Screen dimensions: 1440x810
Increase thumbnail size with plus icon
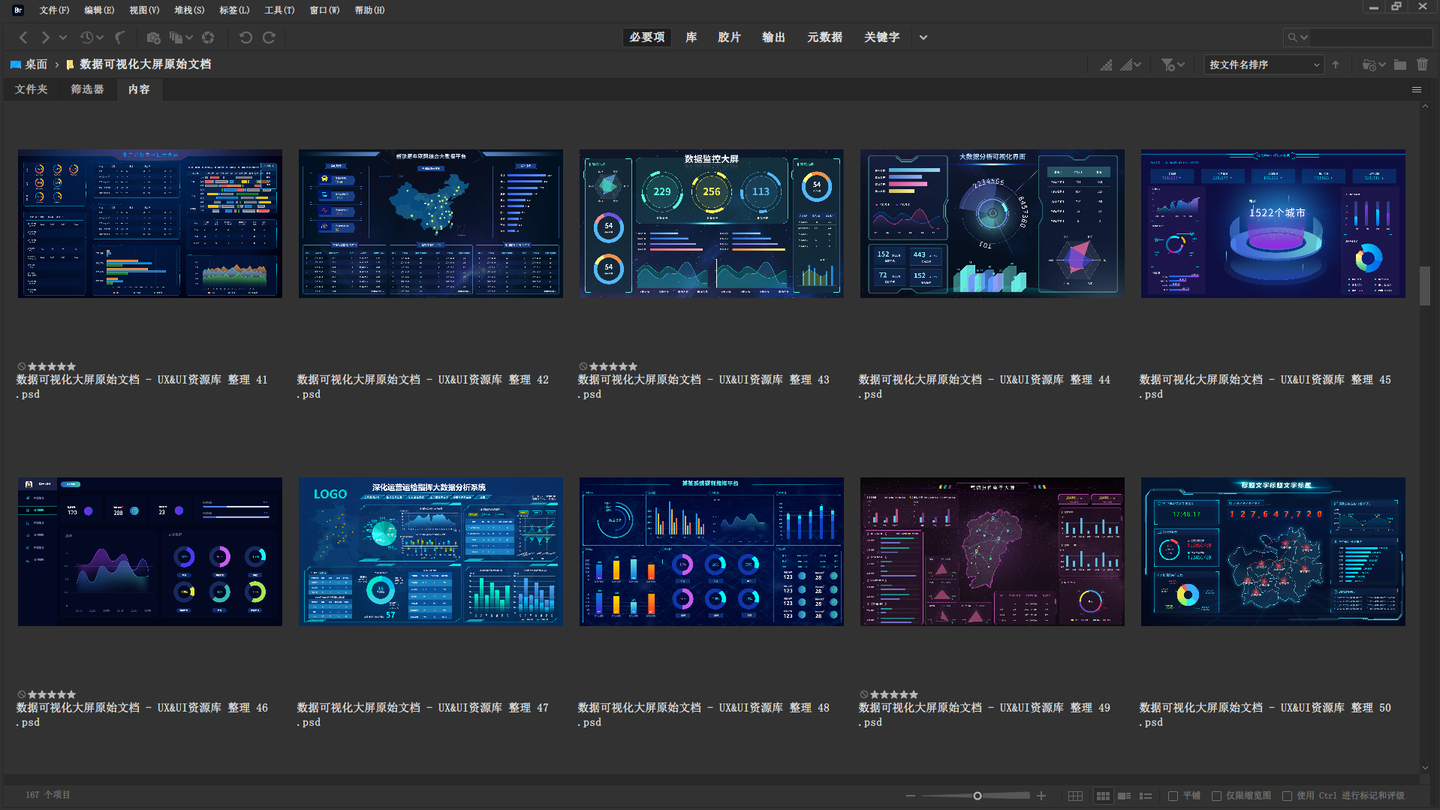click(1041, 796)
